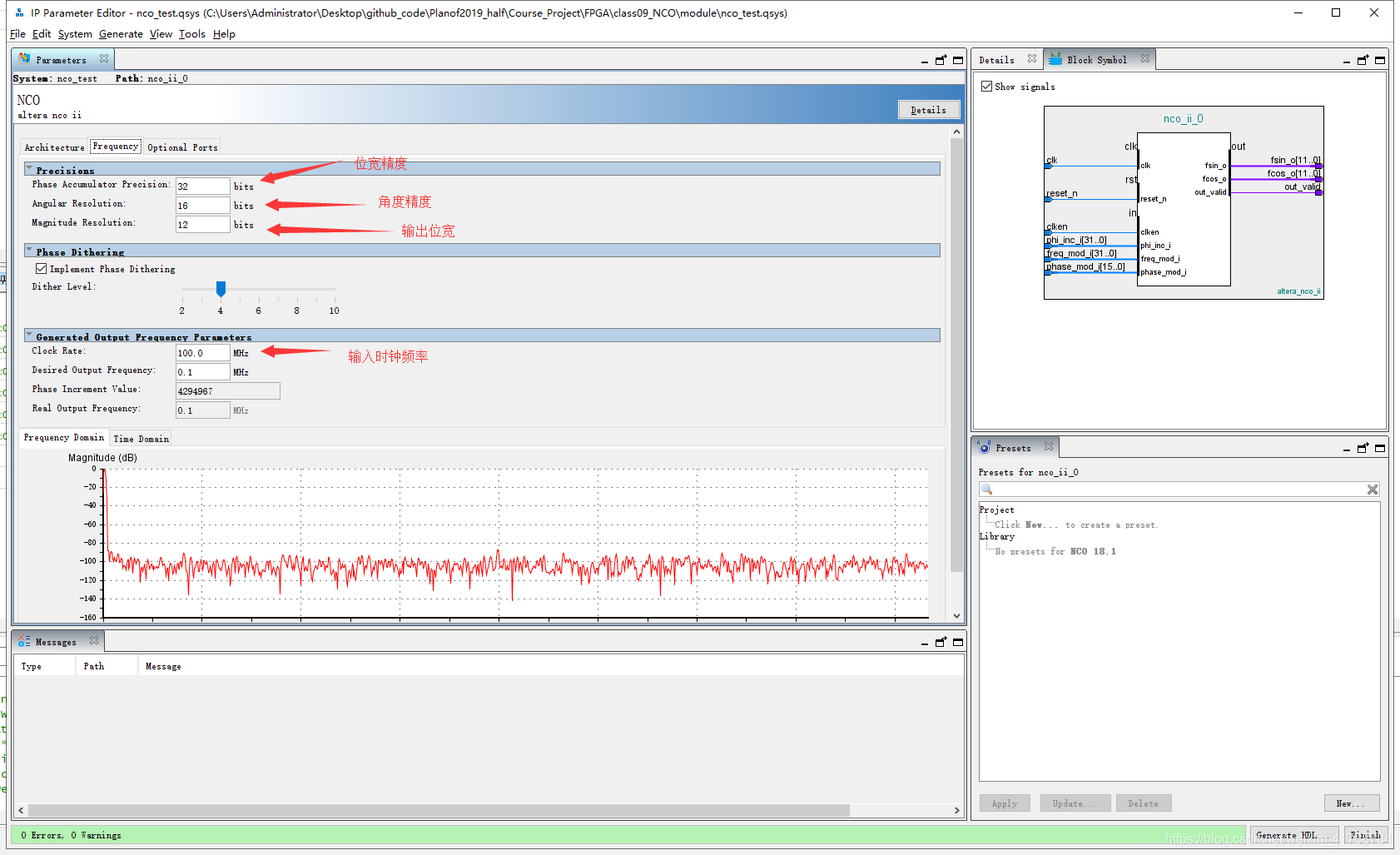This screenshot has height=855, width=1400.
Task: Click the Desired Output Frequency field
Action: tap(202, 372)
